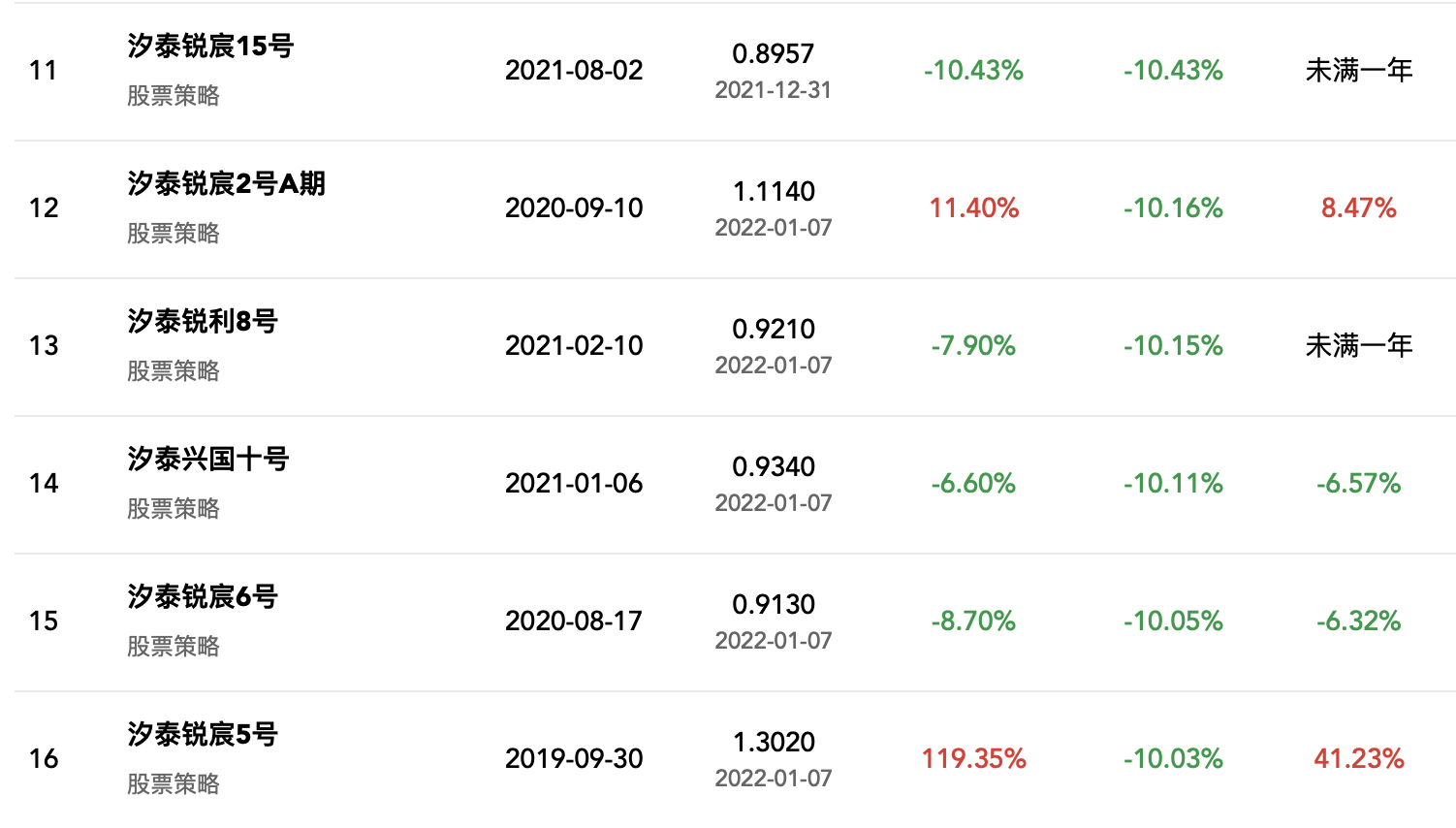
Task: Click the 41.23% annualized return
Action: [x=1358, y=758]
